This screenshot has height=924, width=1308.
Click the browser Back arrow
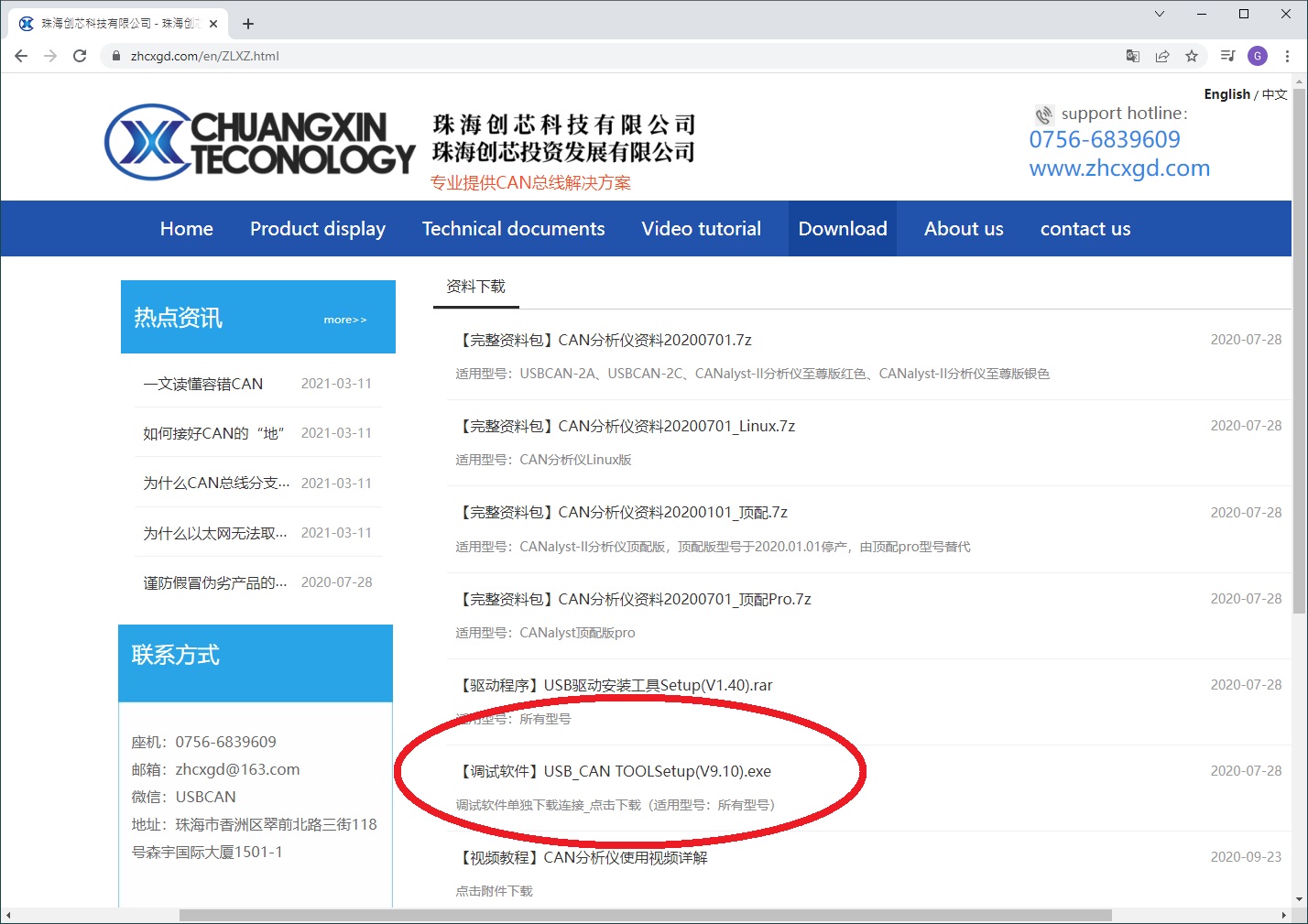21,56
